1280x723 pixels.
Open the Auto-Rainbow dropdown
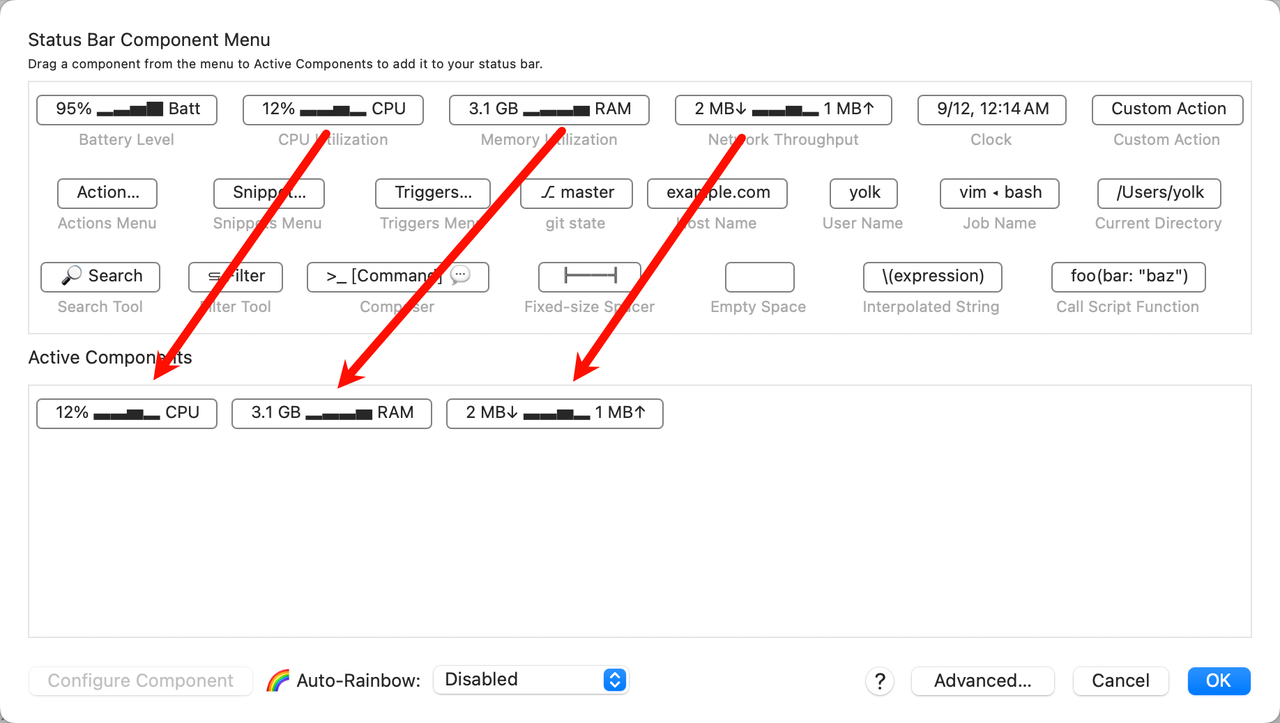tap(530, 680)
